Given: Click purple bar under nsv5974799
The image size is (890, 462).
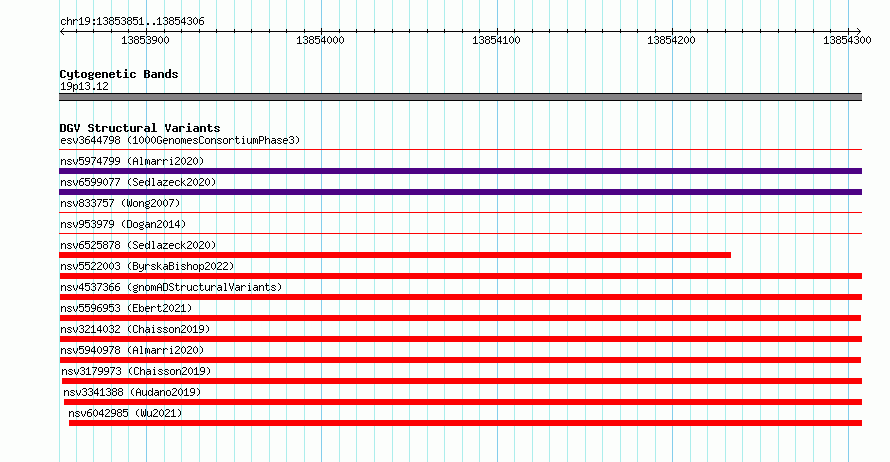Looking at the screenshot, I should (460, 171).
